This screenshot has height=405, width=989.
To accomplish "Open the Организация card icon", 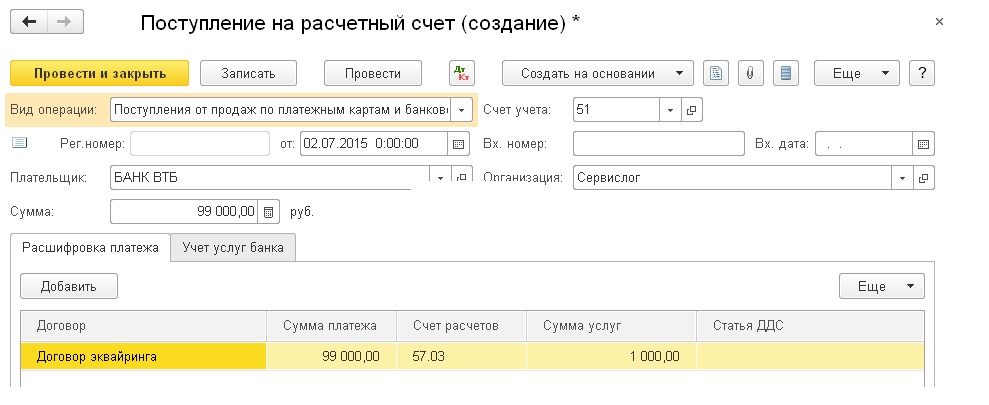I will click(x=923, y=178).
